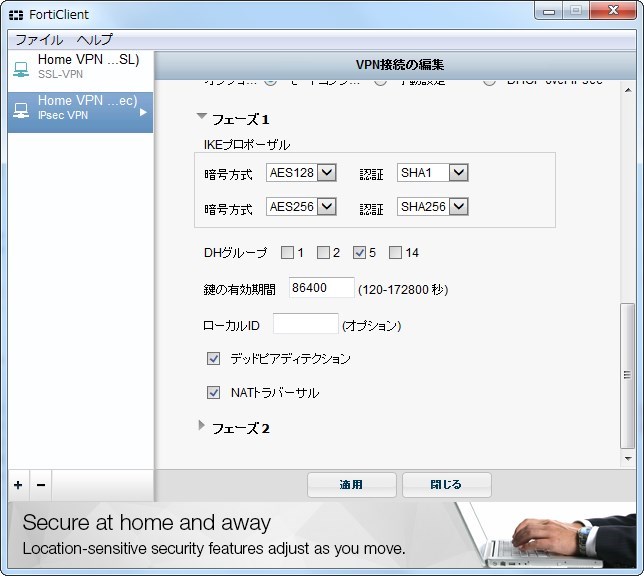This screenshot has width=644, height=576.
Task: Collapse the フェーズ1 section
Action: [x=201, y=116]
